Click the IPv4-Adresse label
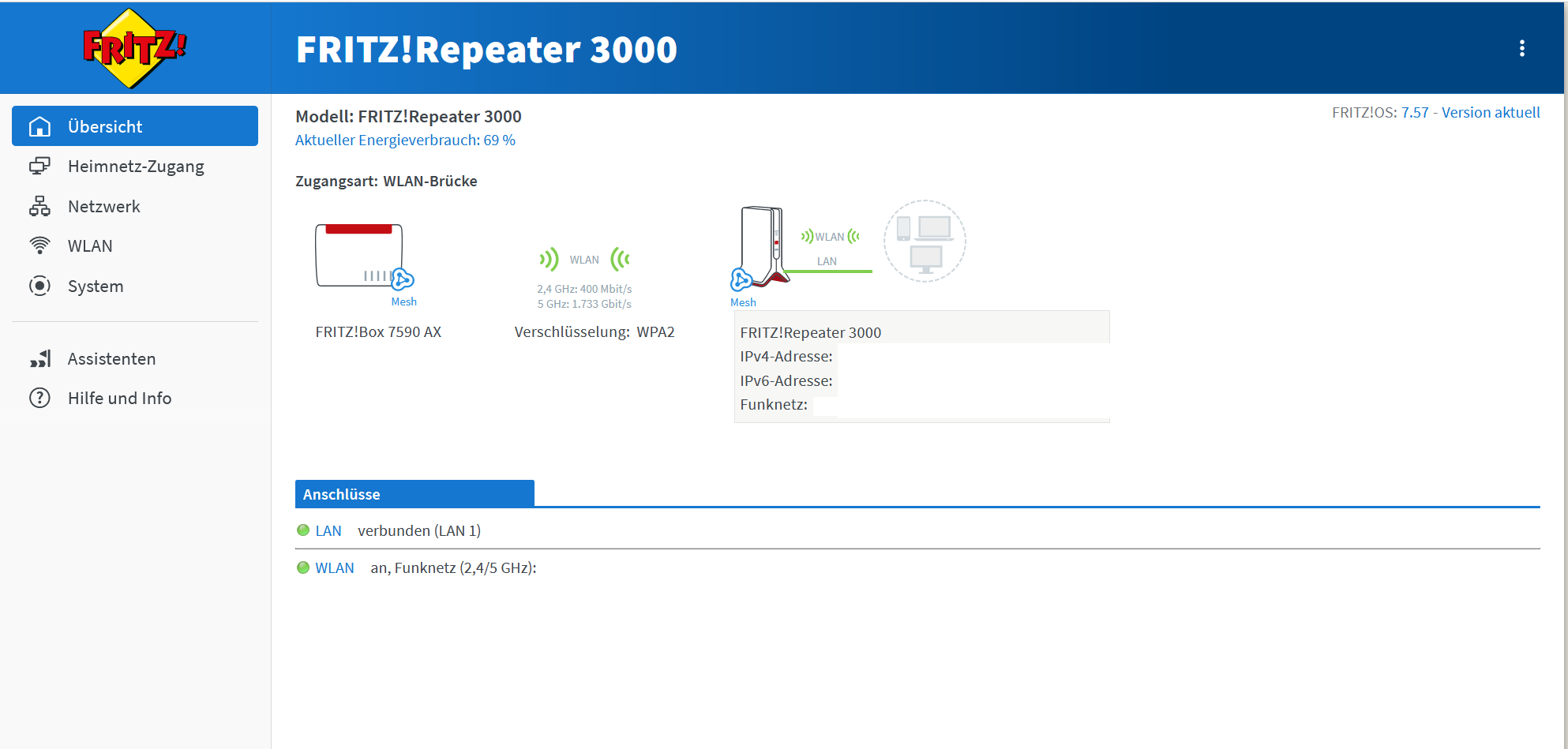 click(x=786, y=356)
